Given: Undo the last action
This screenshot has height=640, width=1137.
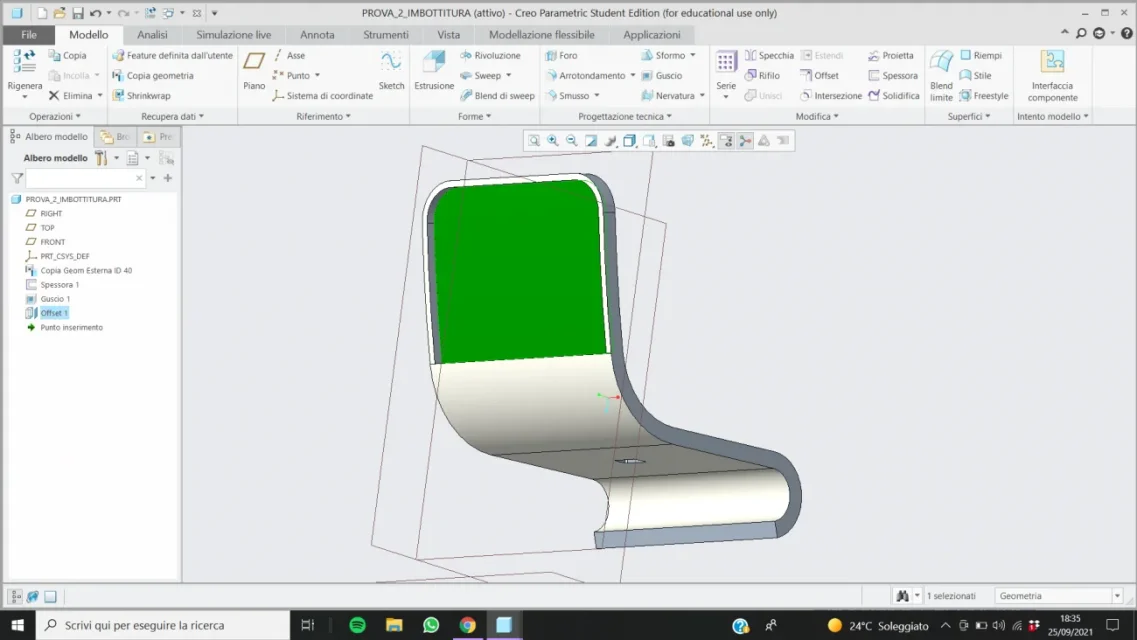Looking at the screenshot, I should click(95, 13).
